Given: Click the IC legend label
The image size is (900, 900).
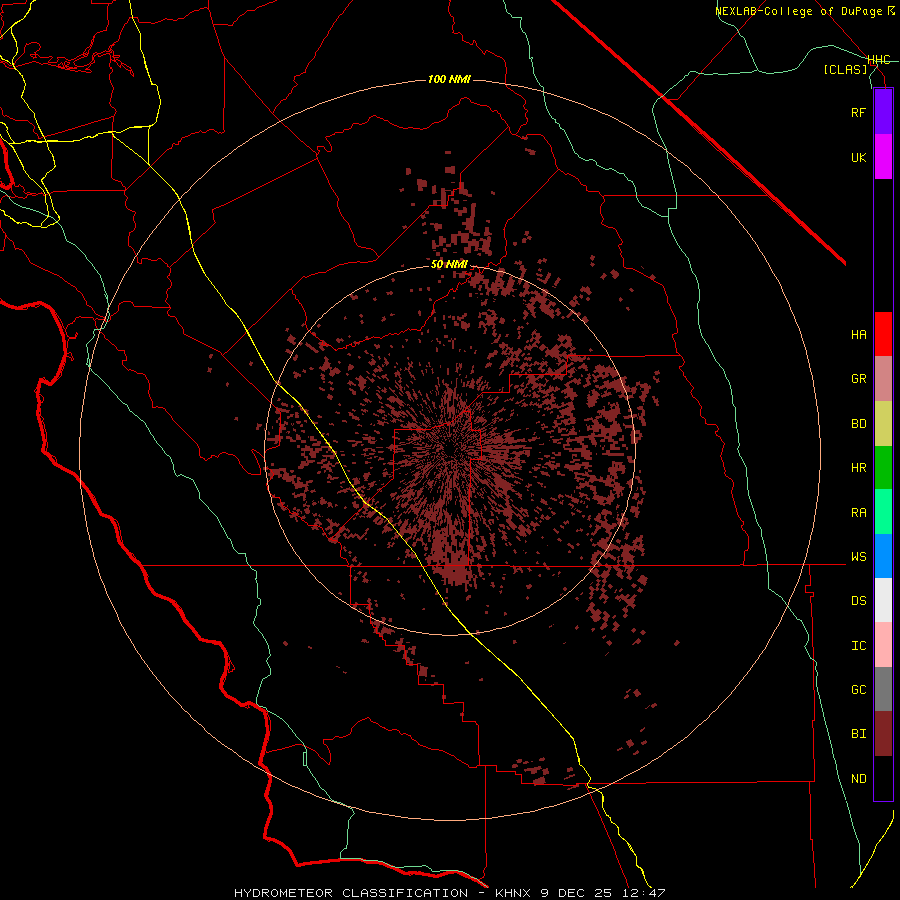Looking at the screenshot, I should (x=858, y=646).
